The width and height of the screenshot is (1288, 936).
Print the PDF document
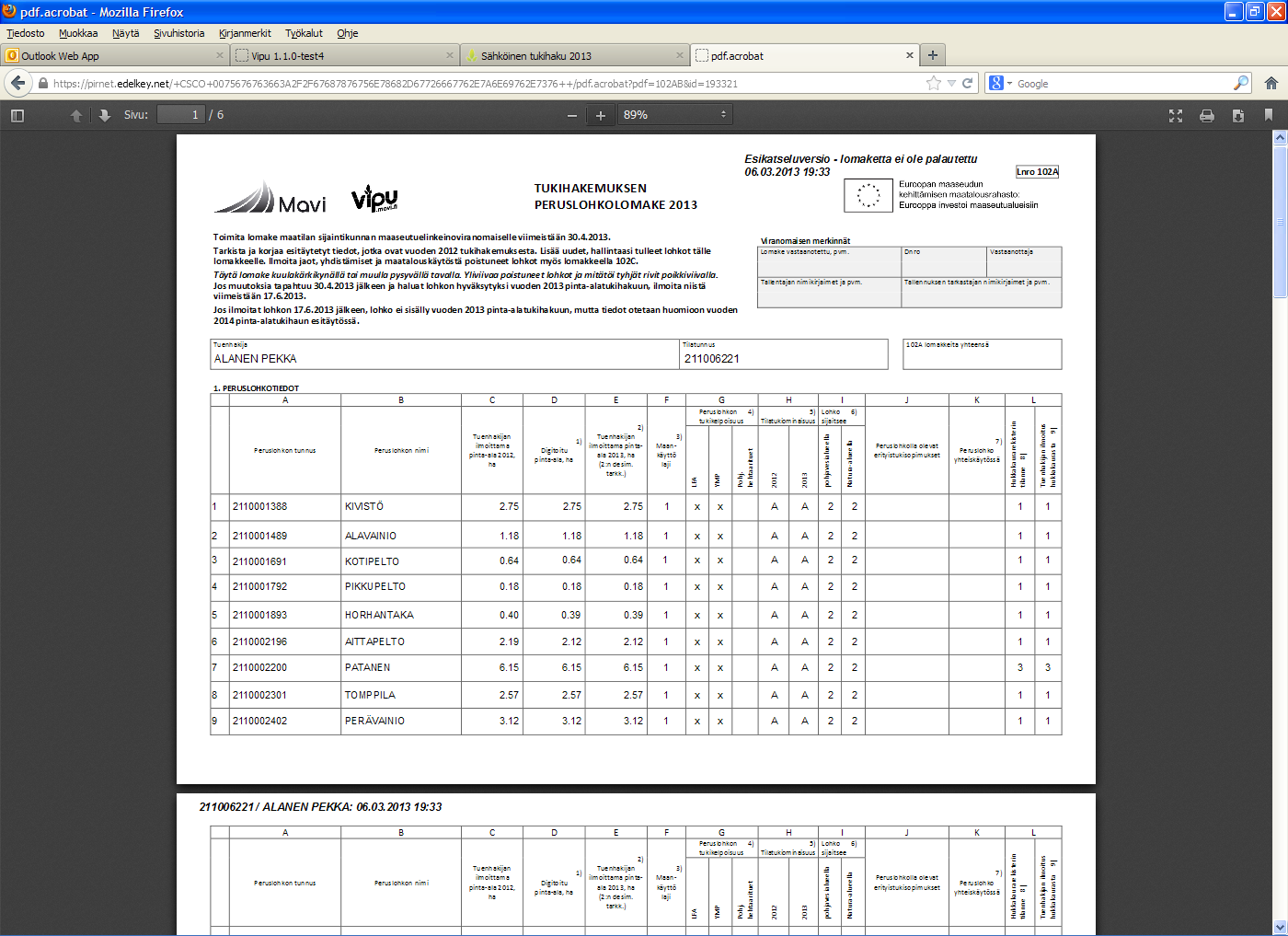(1207, 115)
